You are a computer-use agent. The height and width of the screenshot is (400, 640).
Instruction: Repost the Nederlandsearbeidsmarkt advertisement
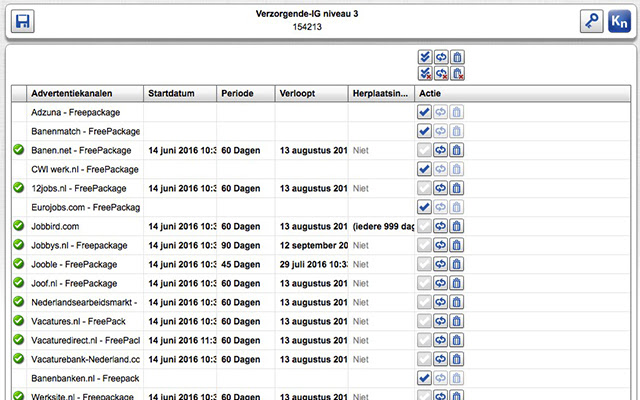(x=440, y=302)
